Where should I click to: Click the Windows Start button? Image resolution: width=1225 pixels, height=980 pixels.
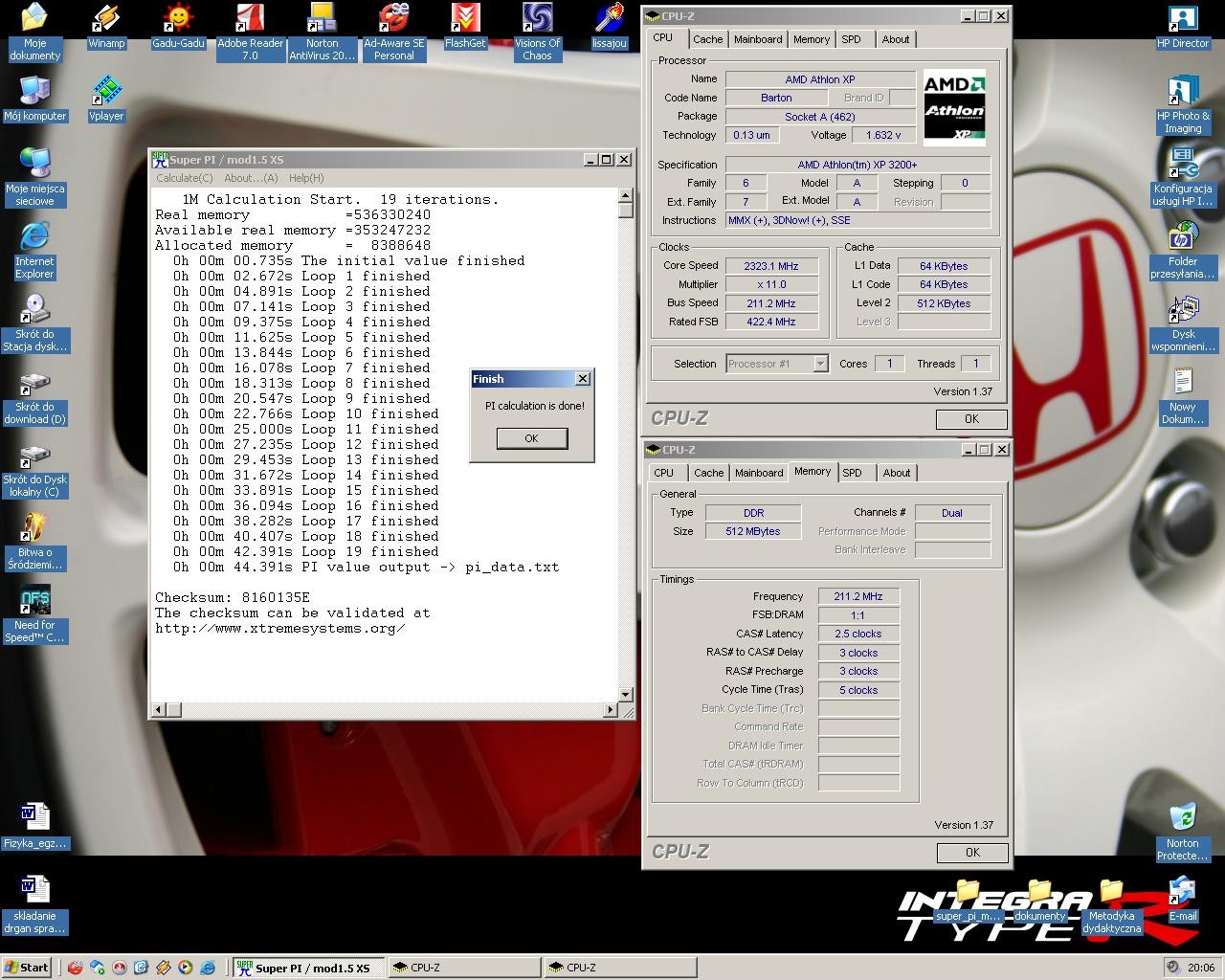(26, 968)
